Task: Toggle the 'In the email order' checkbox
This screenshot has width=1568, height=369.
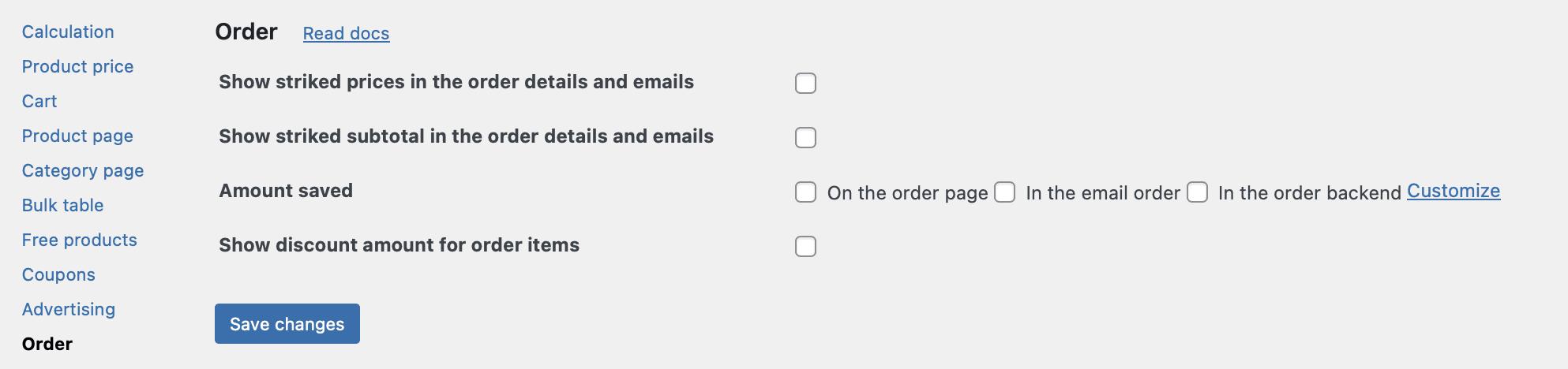Action: [1004, 192]
